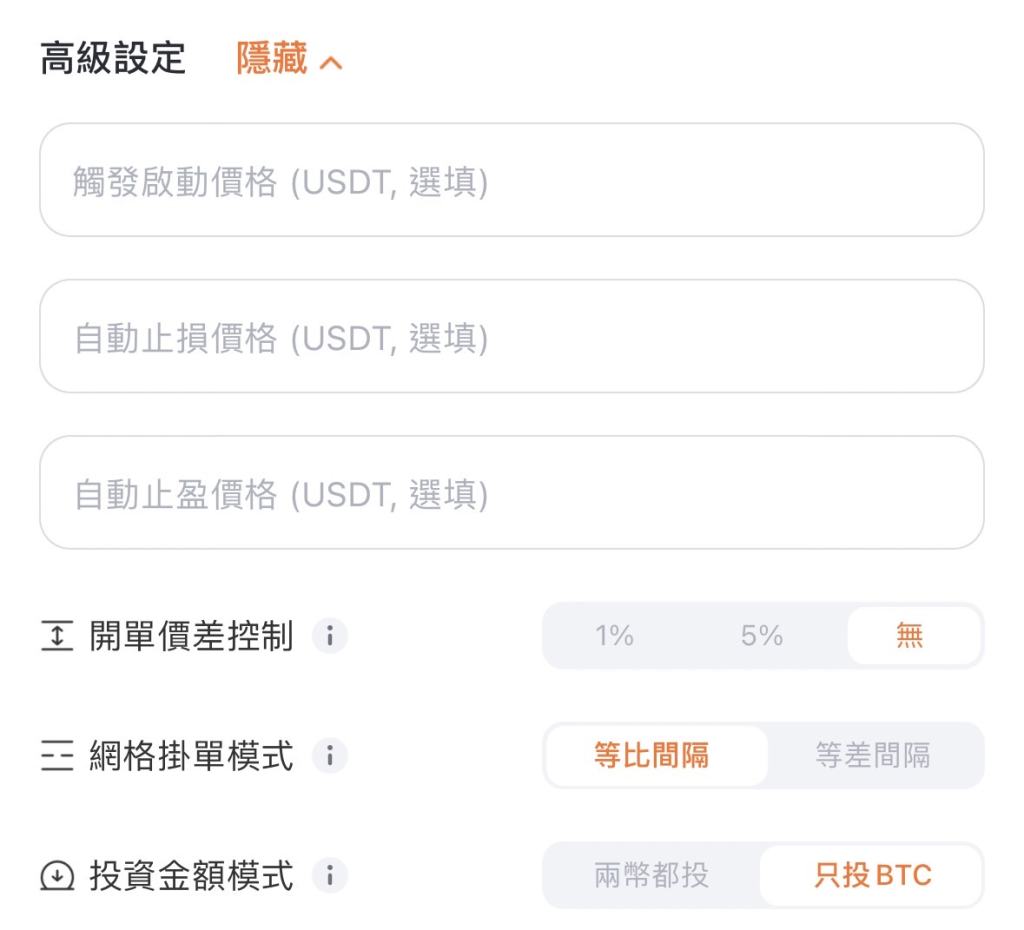Select the 1% price gap option
This screenshot has height=930, width=1024.
tap(614, 636)
